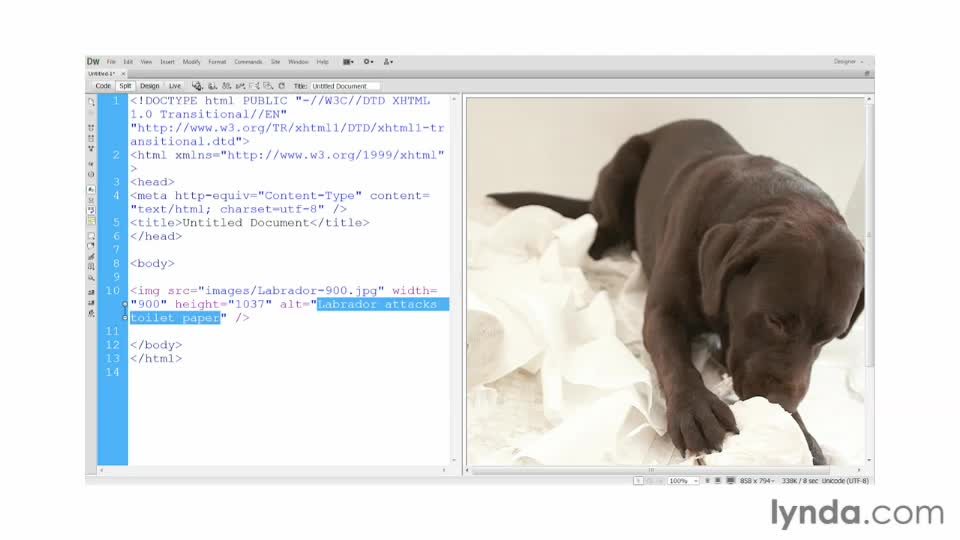Click the "338K / 8 sec" download size readout
This screenshot has height=540, width=960.
[x=800, y=481]
